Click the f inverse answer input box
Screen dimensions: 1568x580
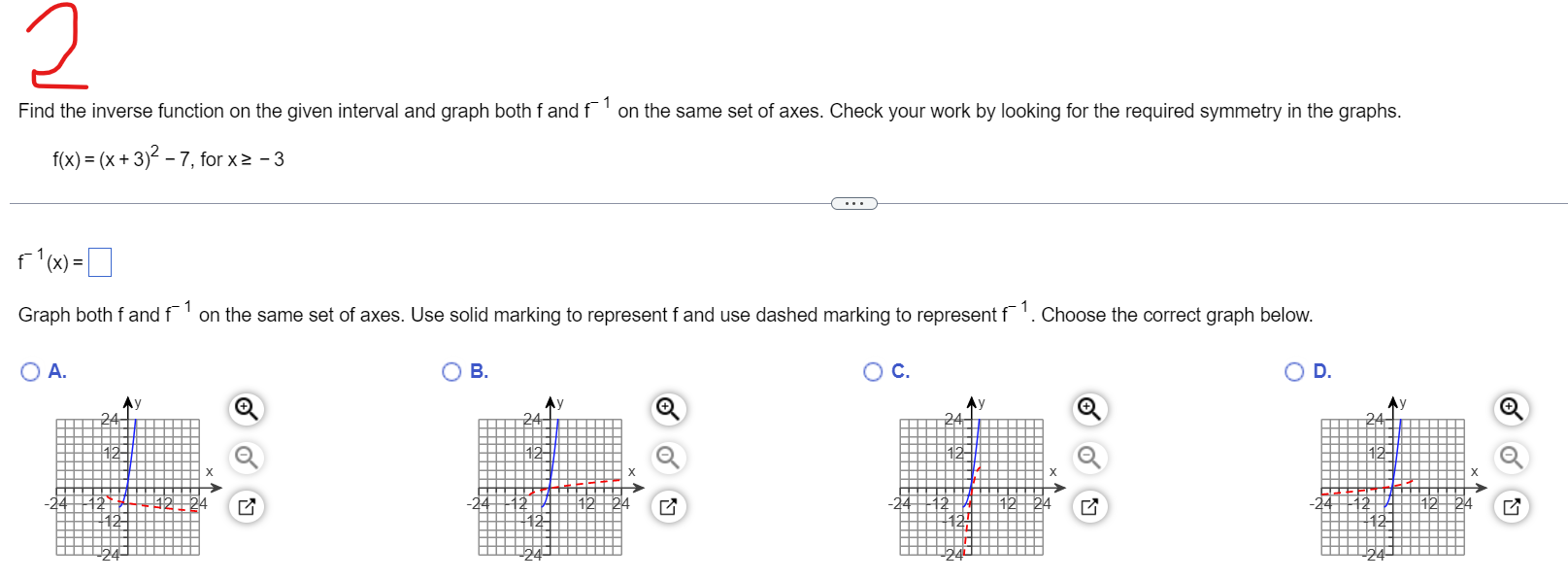100,260
